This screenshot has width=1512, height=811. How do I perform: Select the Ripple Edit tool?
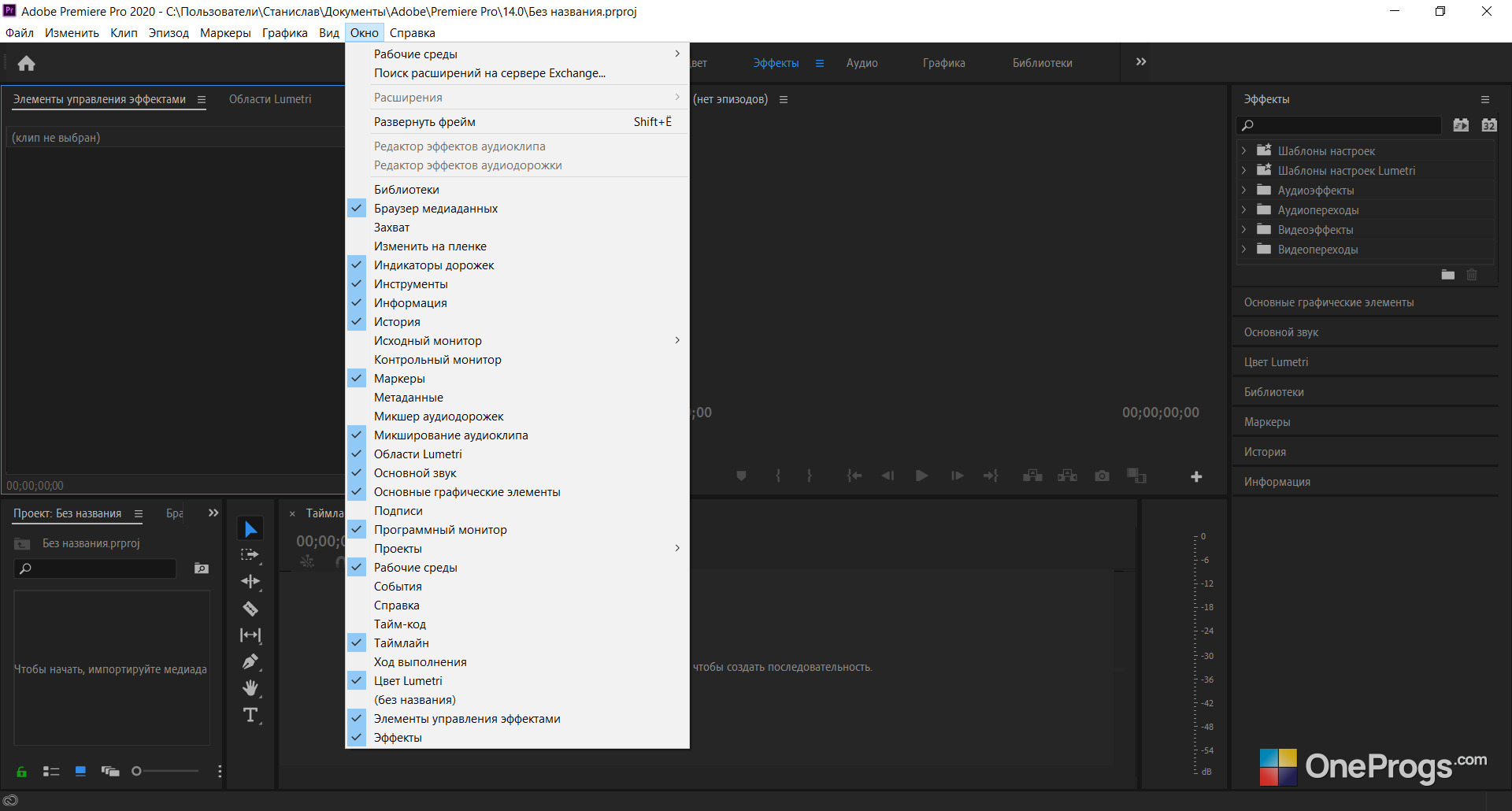[250, 582]
